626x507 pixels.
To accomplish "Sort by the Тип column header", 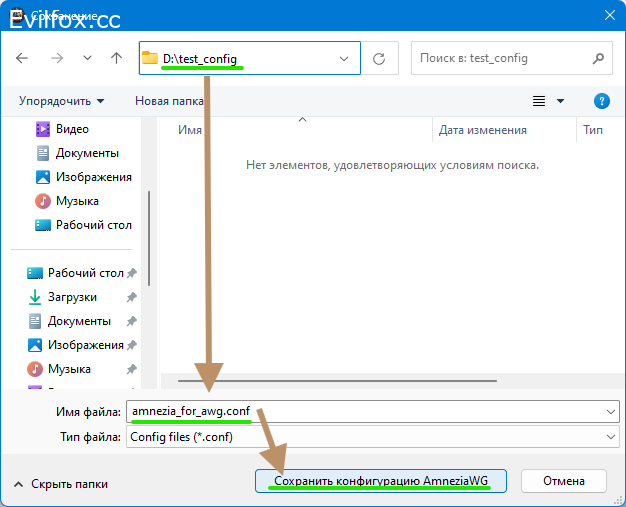I will pos(593,130).
